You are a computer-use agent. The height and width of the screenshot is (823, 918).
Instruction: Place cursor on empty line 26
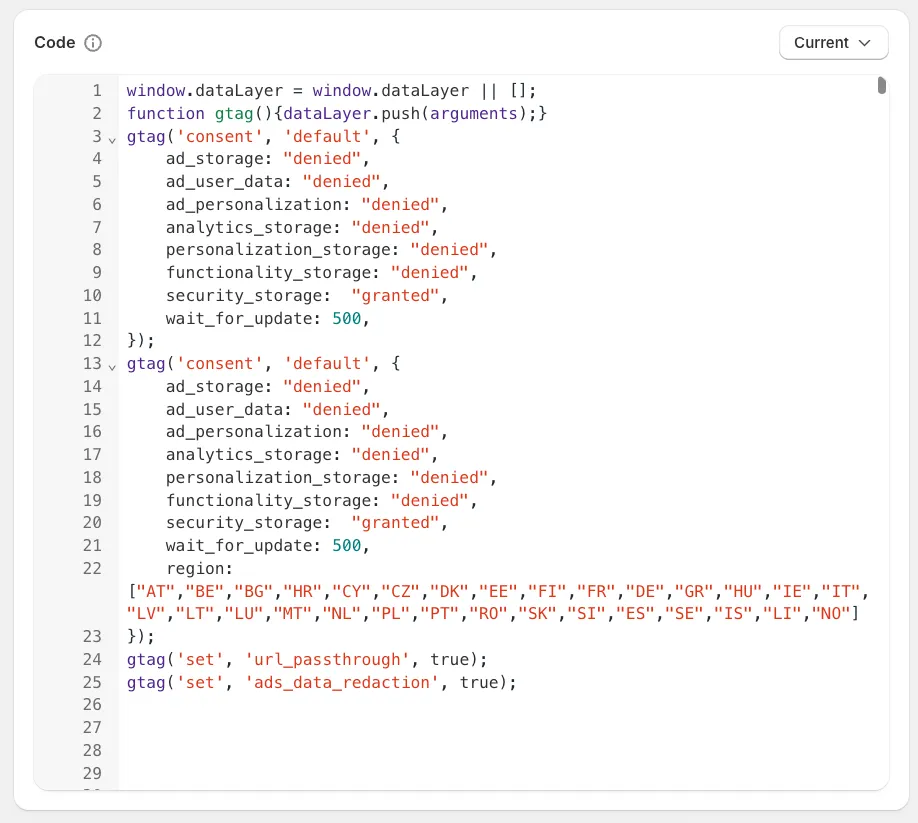503,705
